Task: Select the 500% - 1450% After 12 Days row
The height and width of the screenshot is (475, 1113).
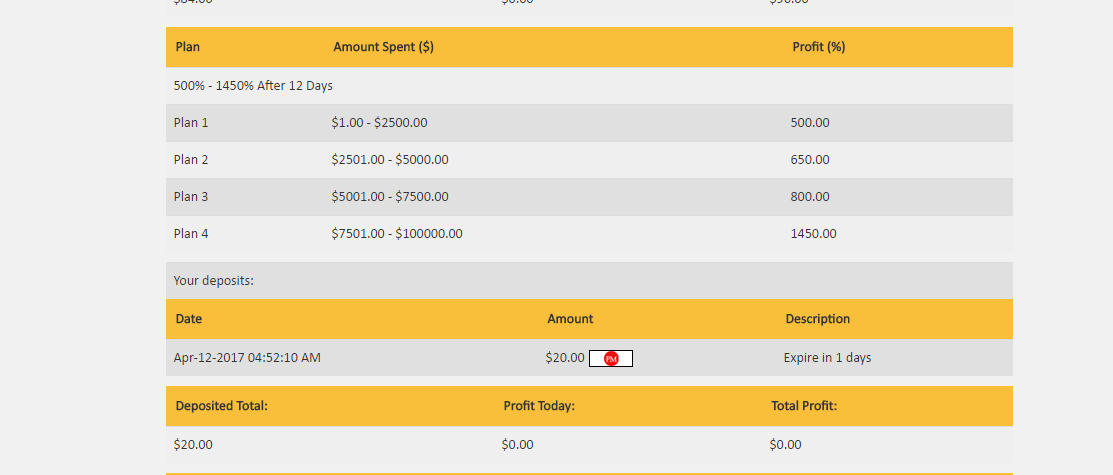Action: pos(253,86)
